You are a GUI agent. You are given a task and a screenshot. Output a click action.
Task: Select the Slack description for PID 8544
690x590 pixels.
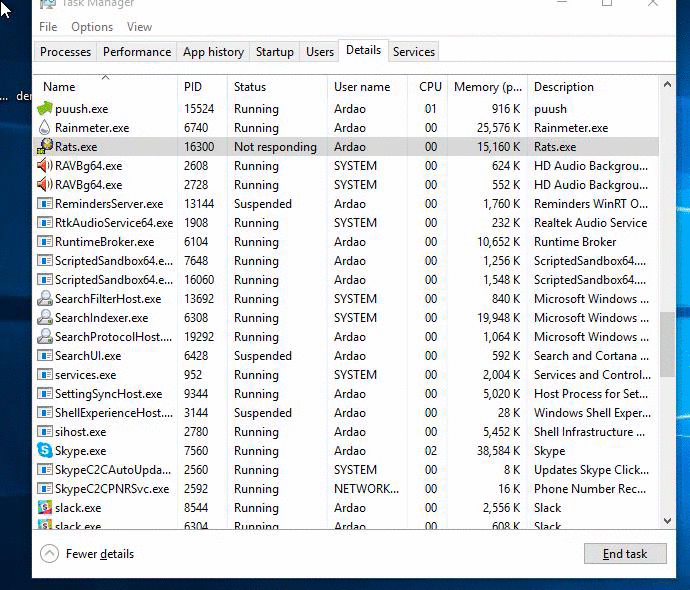click(x=547, y=508)
